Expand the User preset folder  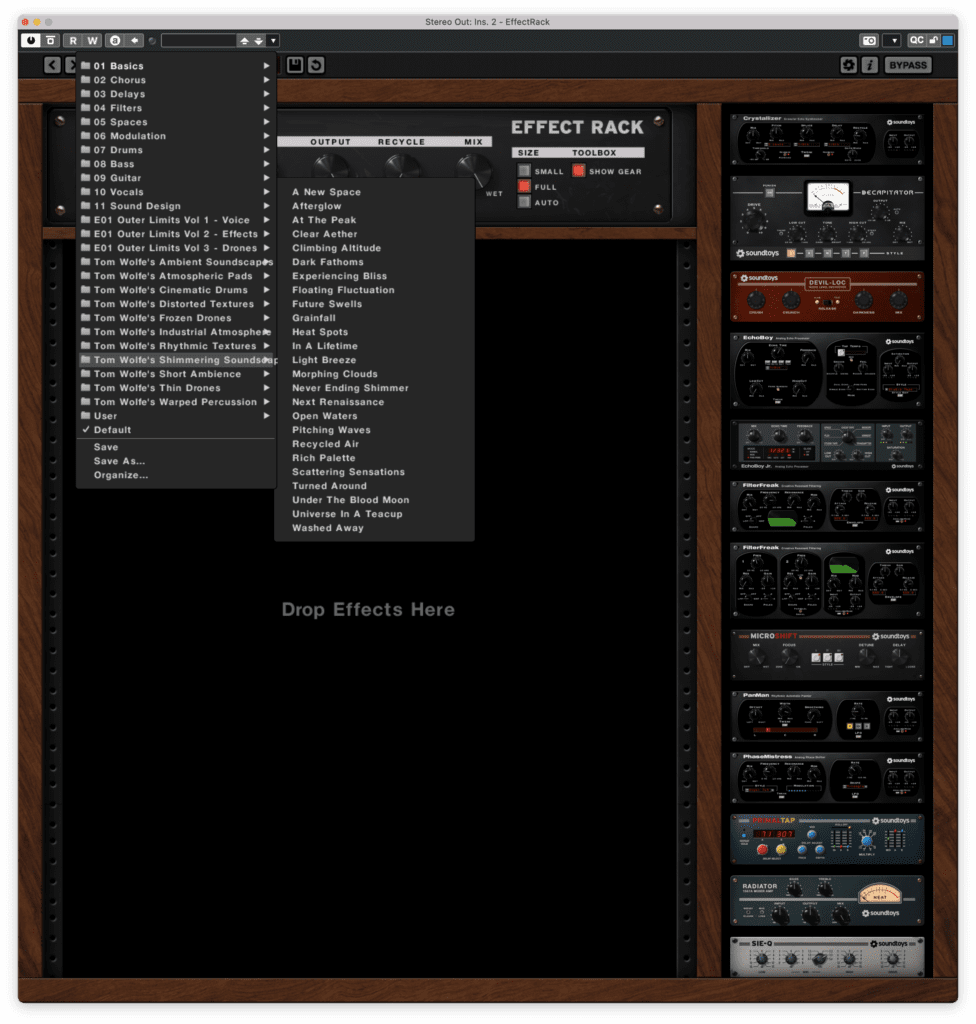176,416
